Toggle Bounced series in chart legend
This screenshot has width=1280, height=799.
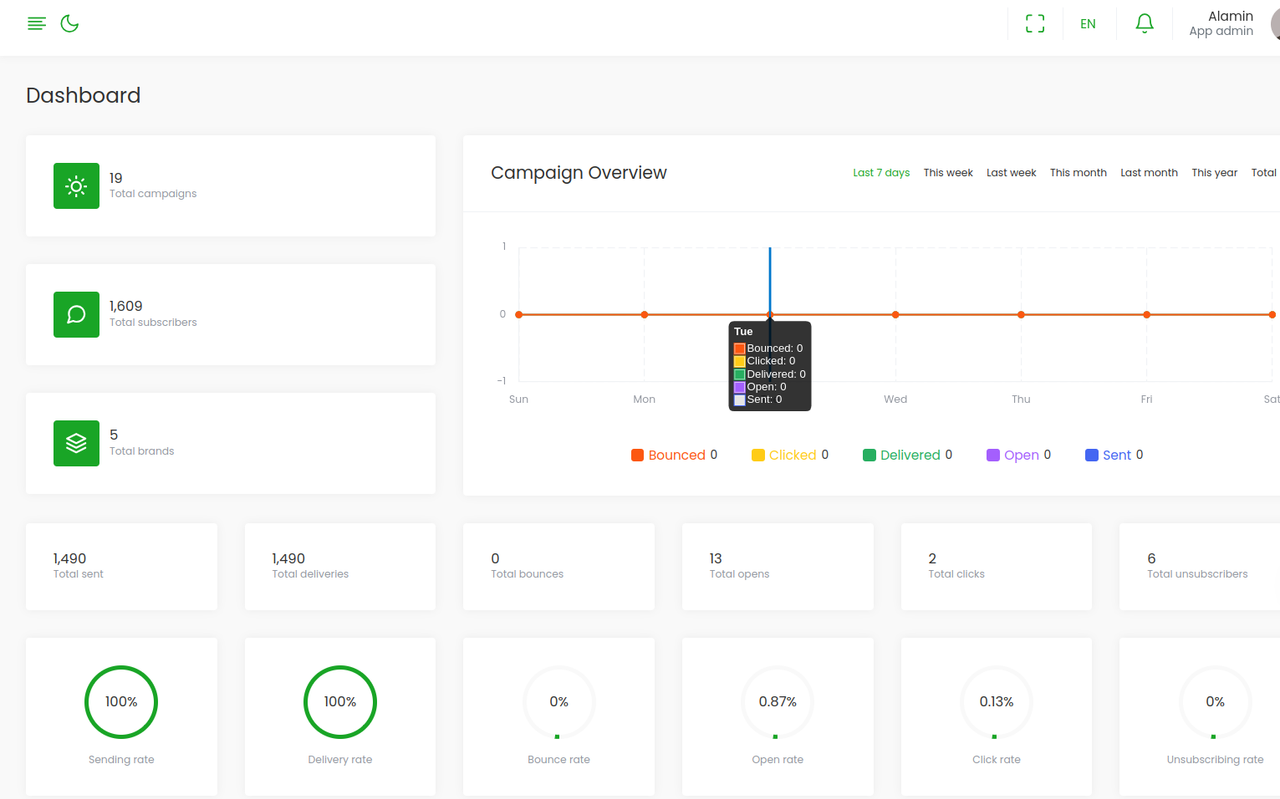[x=674, y=455]
